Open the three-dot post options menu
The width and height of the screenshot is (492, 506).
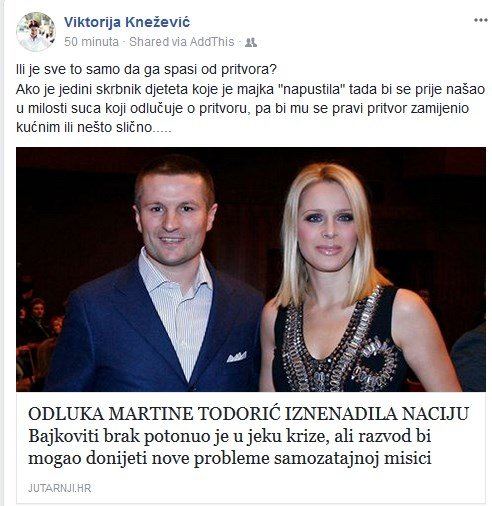pyautogui.click(x=480, y=20)
